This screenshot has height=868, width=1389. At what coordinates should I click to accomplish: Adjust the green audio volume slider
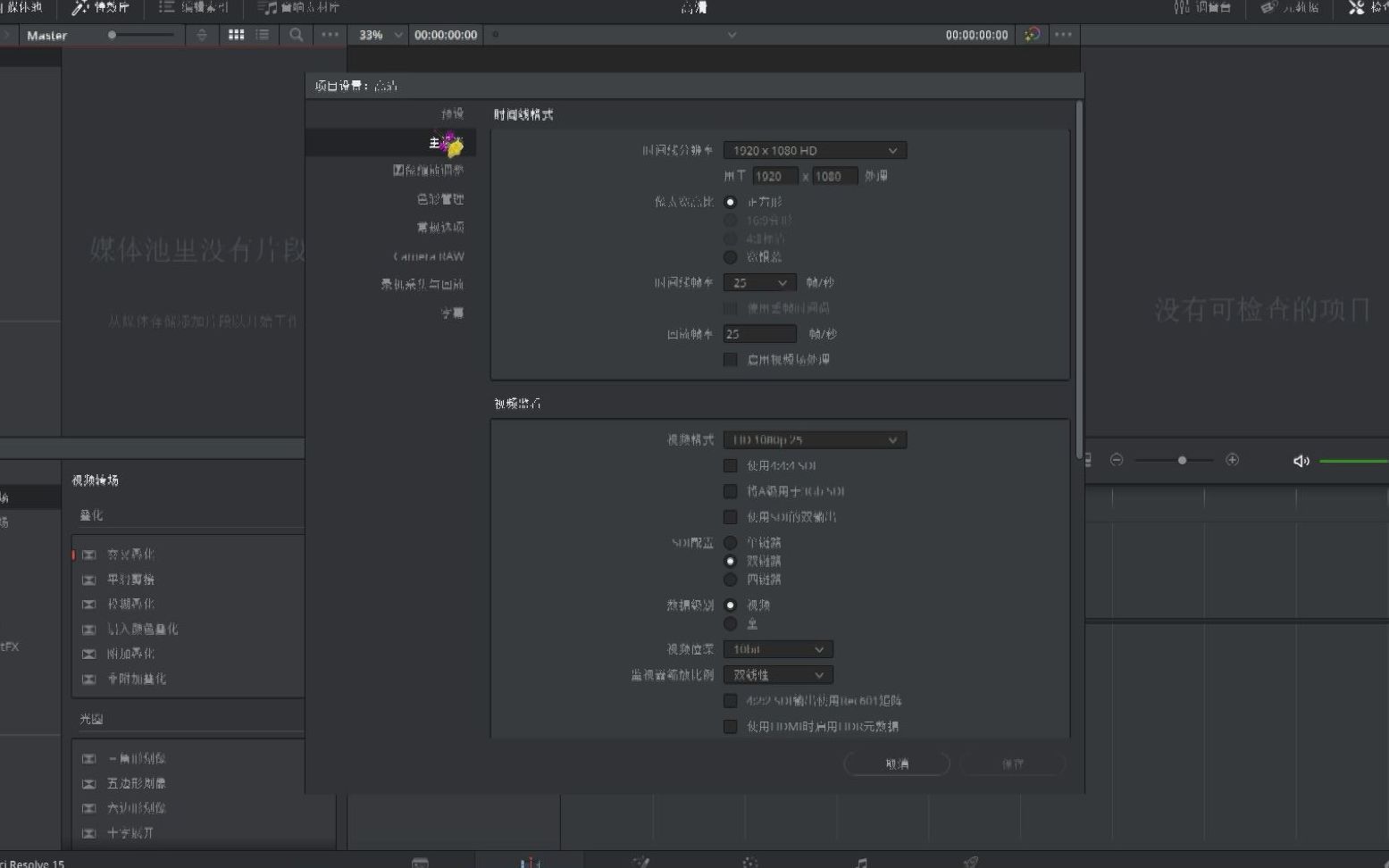pyautogui.click(x=1353, y=461)
